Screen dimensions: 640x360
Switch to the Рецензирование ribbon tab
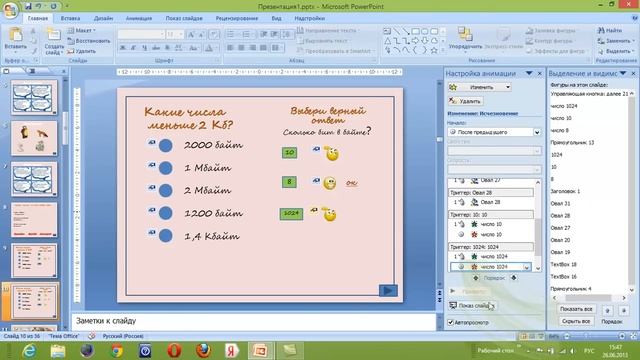237,18
